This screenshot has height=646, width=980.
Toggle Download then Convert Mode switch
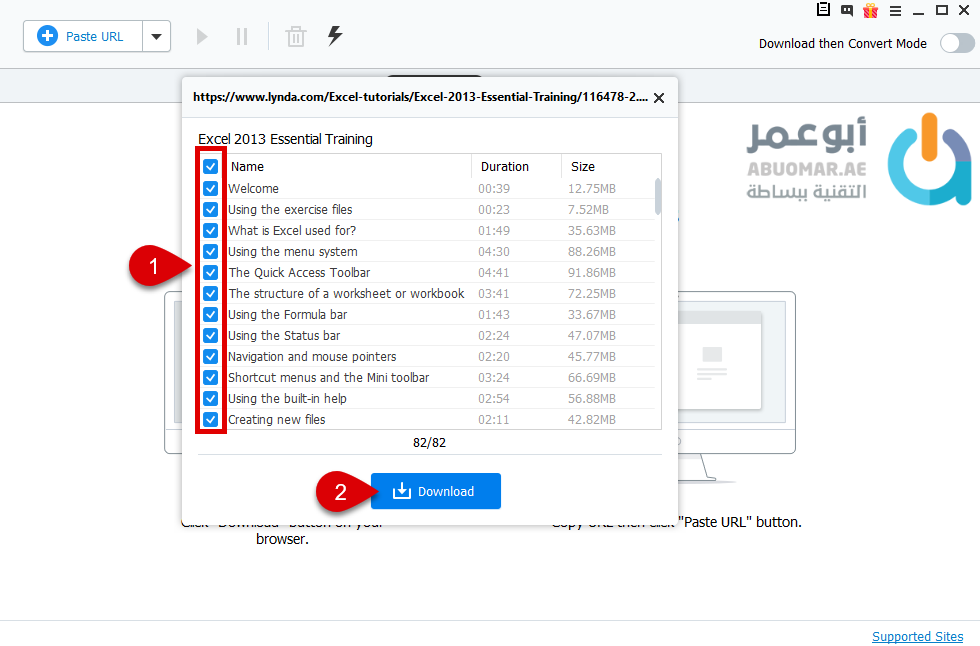(x=957, y=43)
